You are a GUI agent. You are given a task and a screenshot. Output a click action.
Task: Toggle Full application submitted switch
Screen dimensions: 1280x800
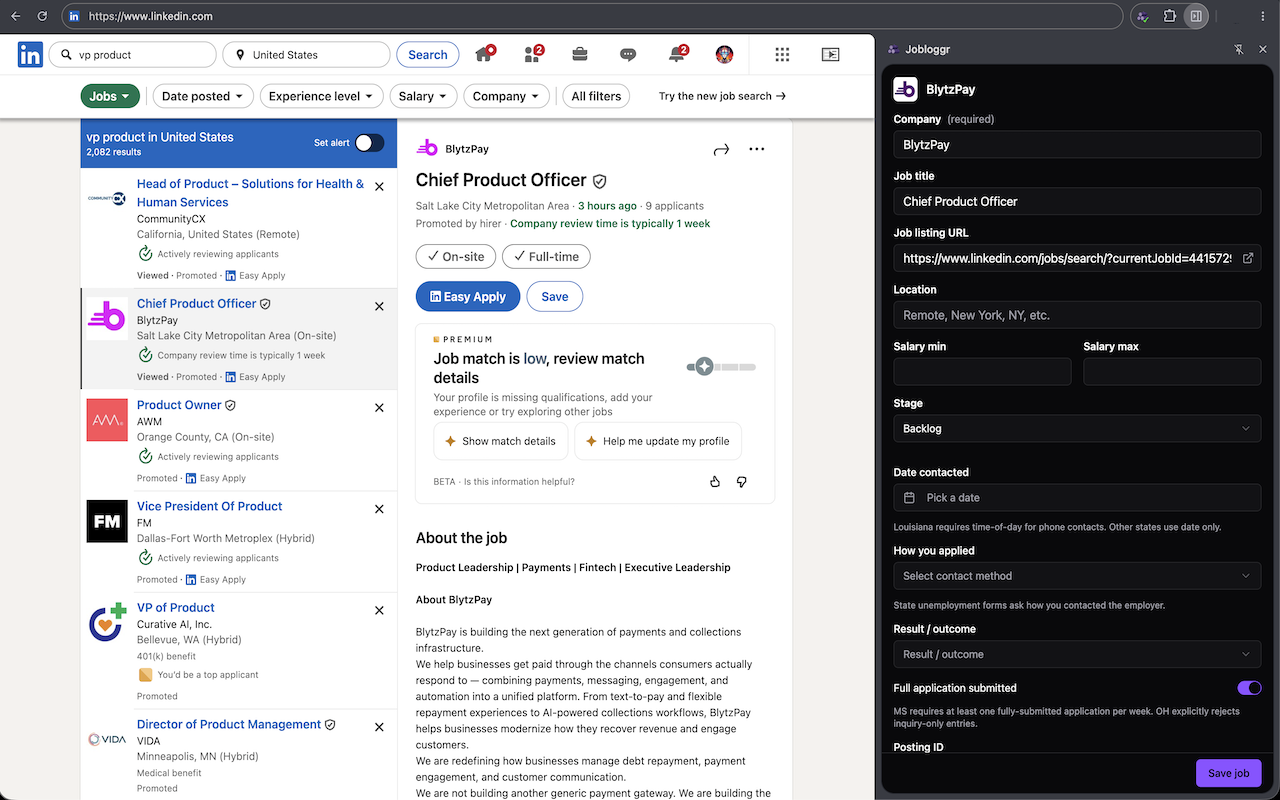coord(1249,688)
